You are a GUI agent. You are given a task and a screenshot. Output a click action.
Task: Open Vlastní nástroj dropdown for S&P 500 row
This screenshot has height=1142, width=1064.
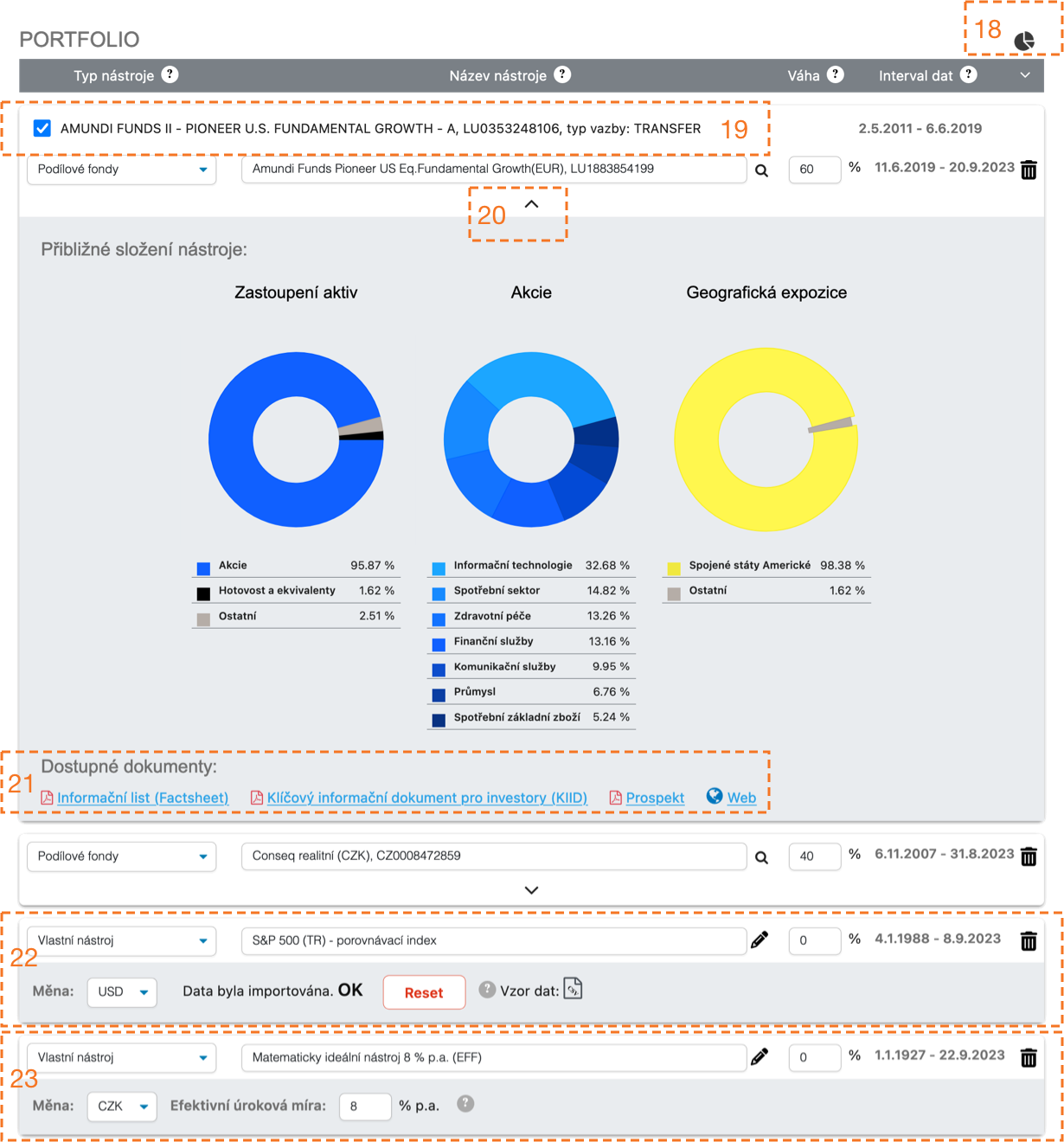122,940
